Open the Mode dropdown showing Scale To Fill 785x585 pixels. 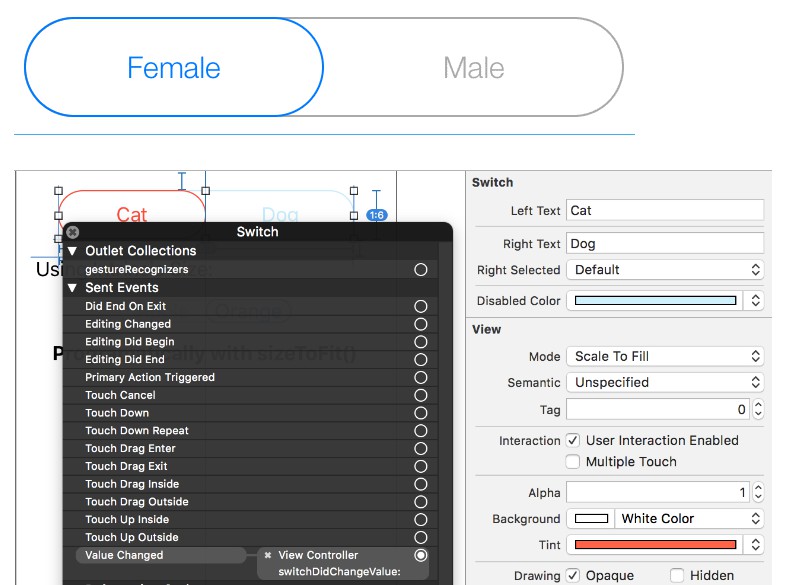665,356
